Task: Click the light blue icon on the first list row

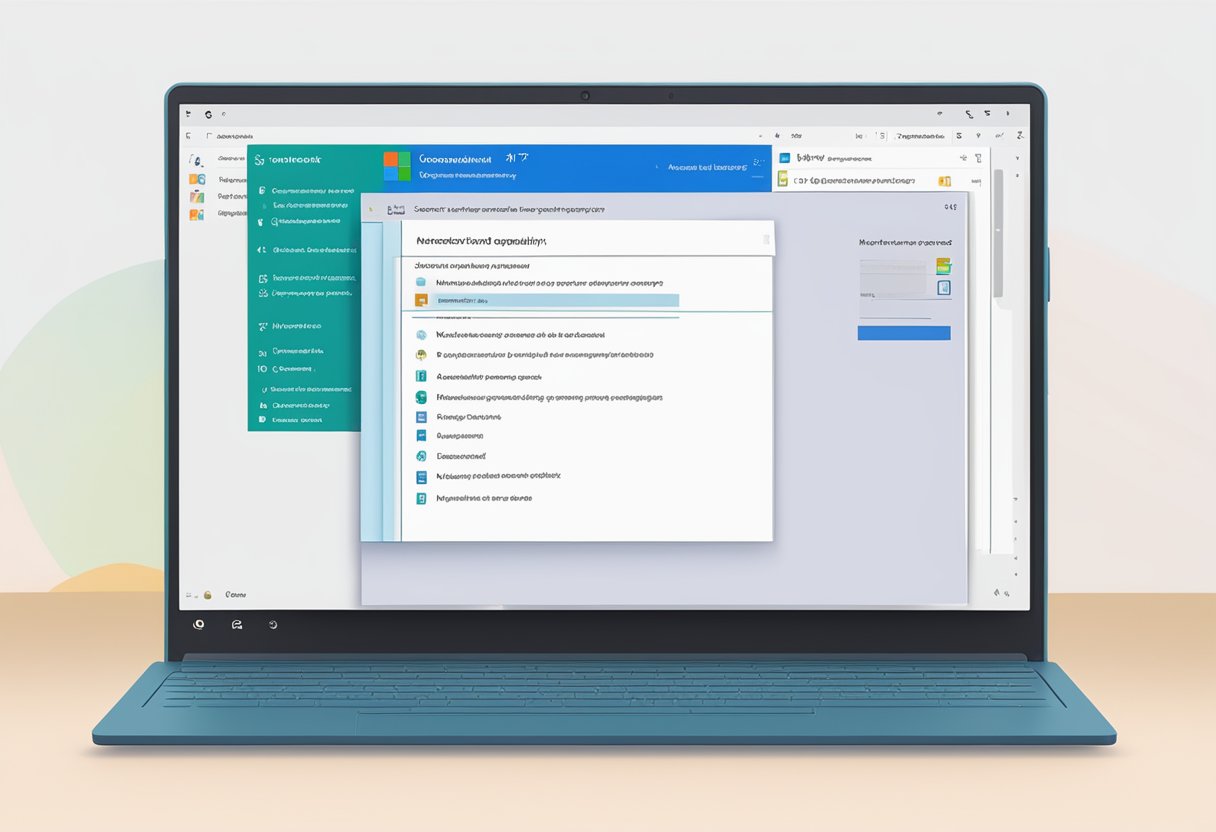Action: click(x=421, y=283)
